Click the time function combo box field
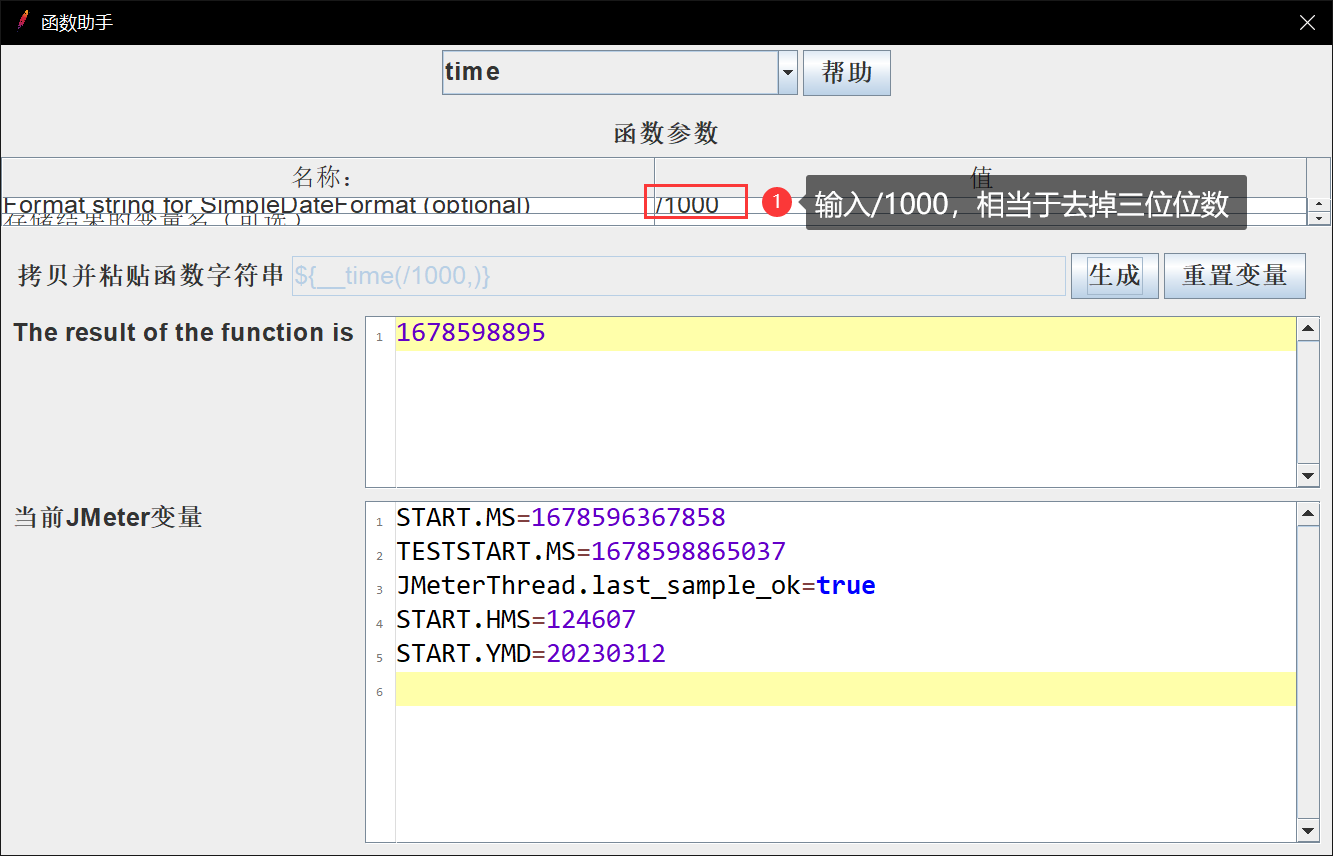Viewport: 1333px width, 856px height. [610, 73]
